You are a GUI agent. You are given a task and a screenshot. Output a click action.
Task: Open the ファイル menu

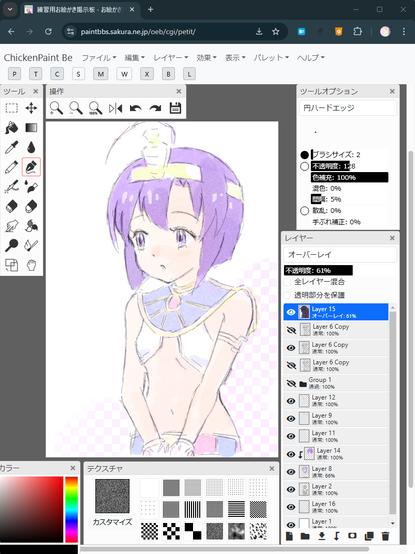(99, 58)
